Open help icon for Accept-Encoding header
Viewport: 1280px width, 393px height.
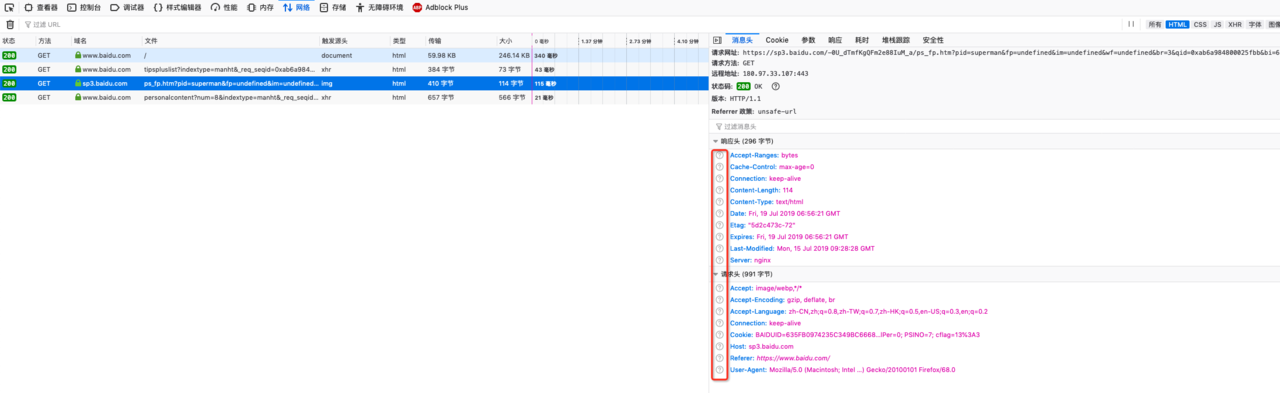click(x=719, y=299)
